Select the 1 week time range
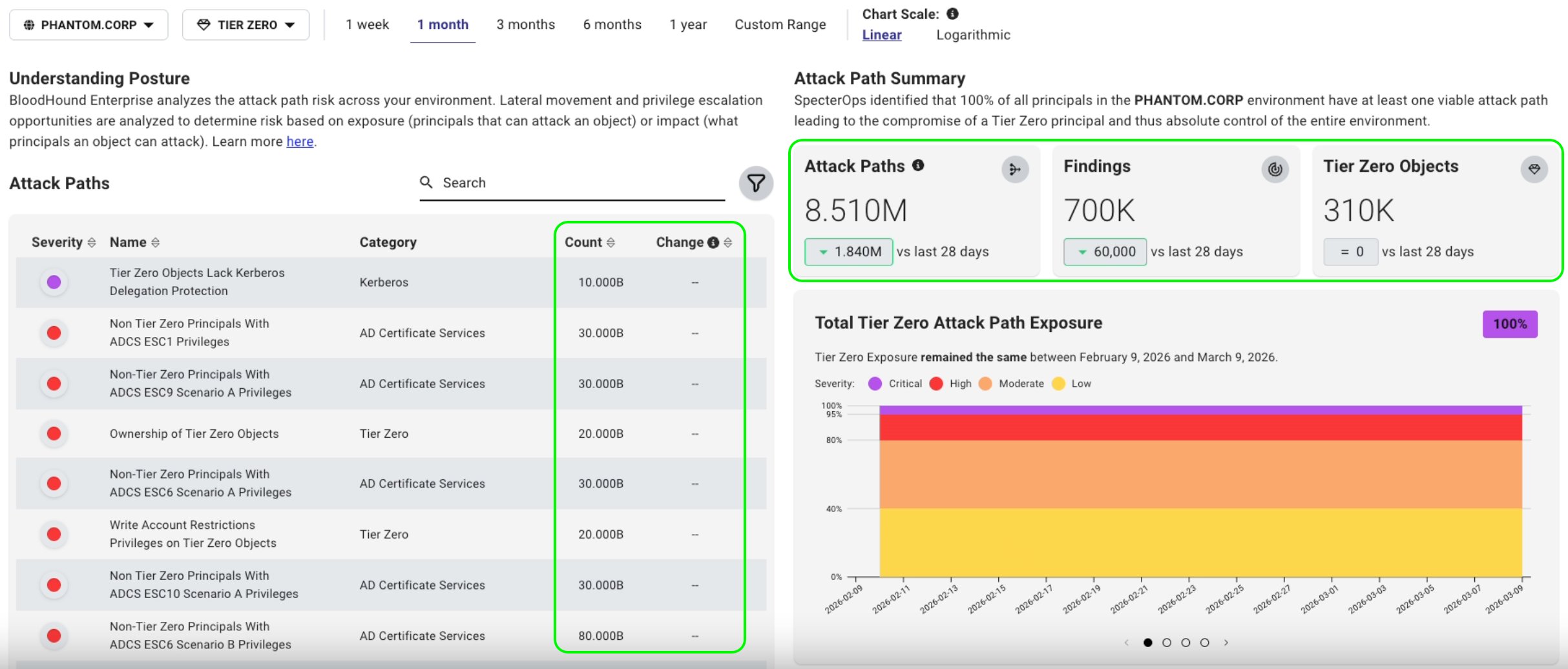Viewport: 1568px width, 669px height. (367, 25)
